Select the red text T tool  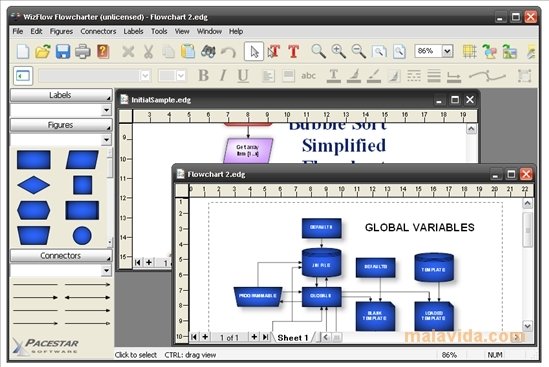[293, 51]
